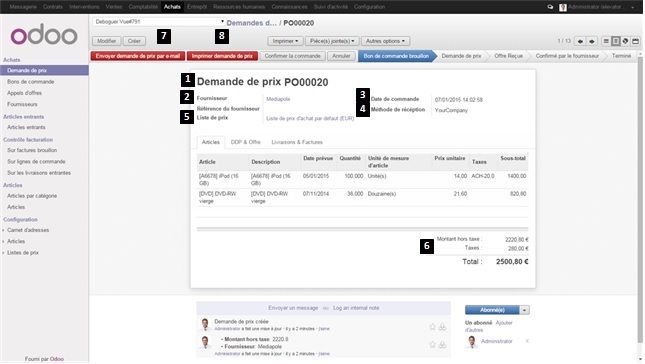Screen dimensions: 645x364
Task: Go to next record arrow
Action: (592, 41)
